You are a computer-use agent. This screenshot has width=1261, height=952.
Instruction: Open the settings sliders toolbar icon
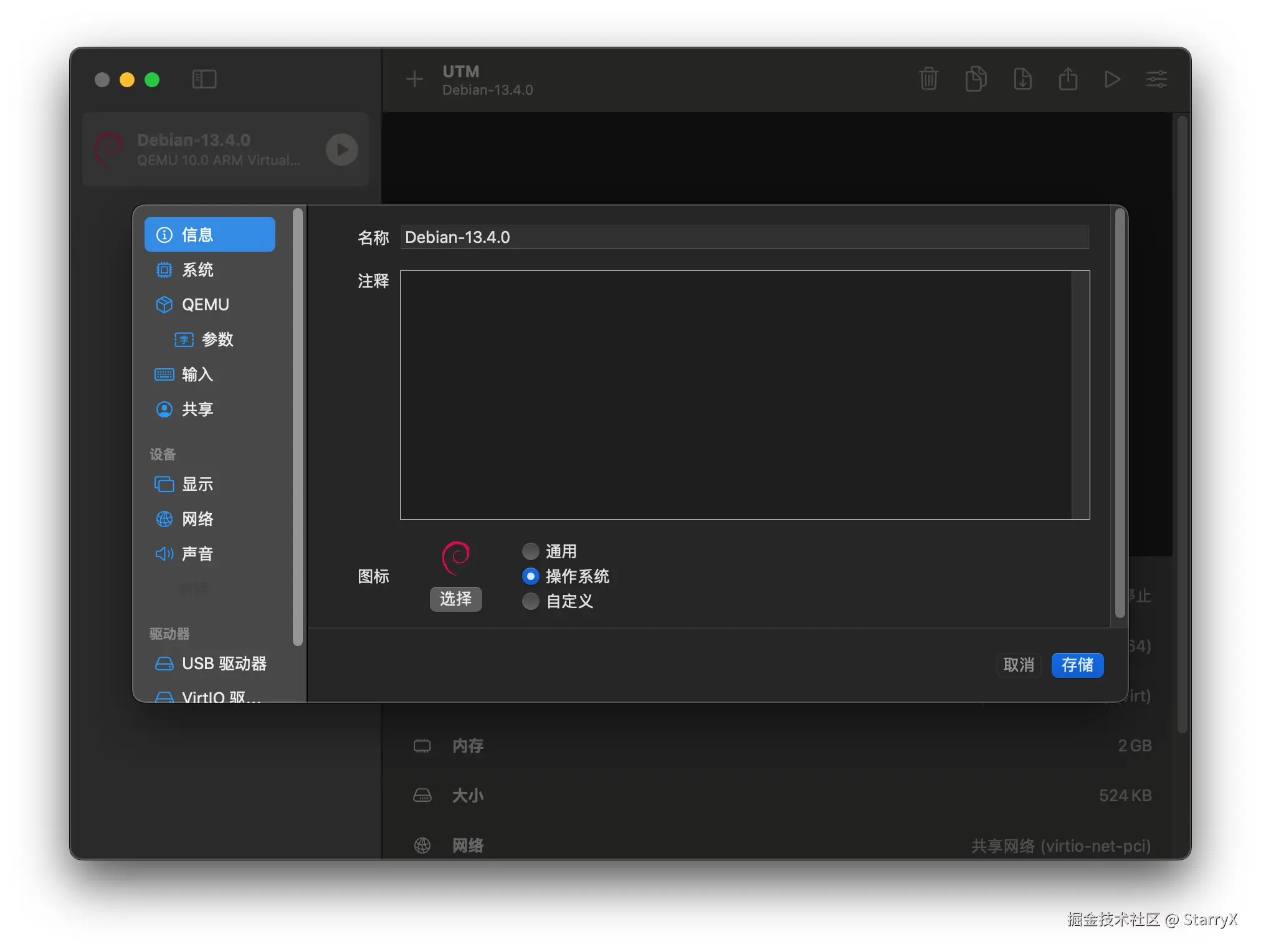click(x=1156, y=79)
